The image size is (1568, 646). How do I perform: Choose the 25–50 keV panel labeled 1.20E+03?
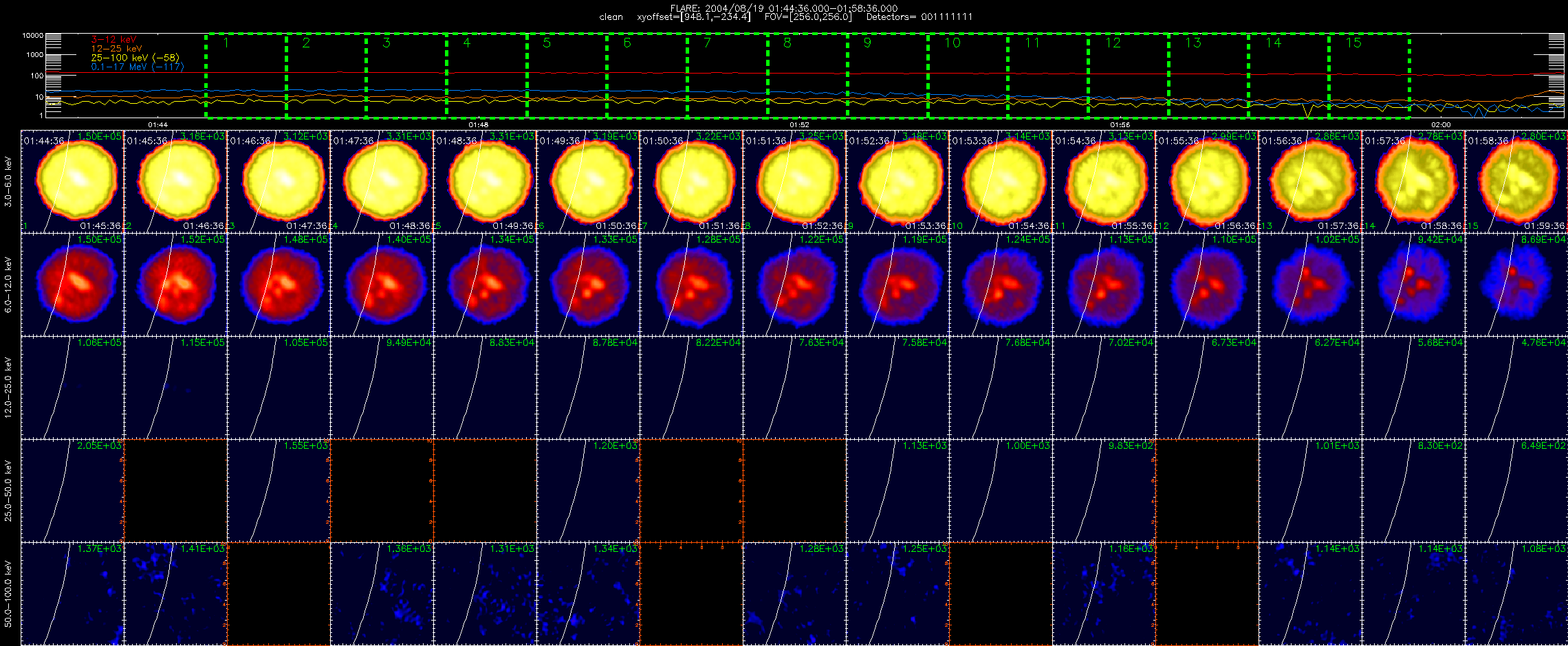588,491
